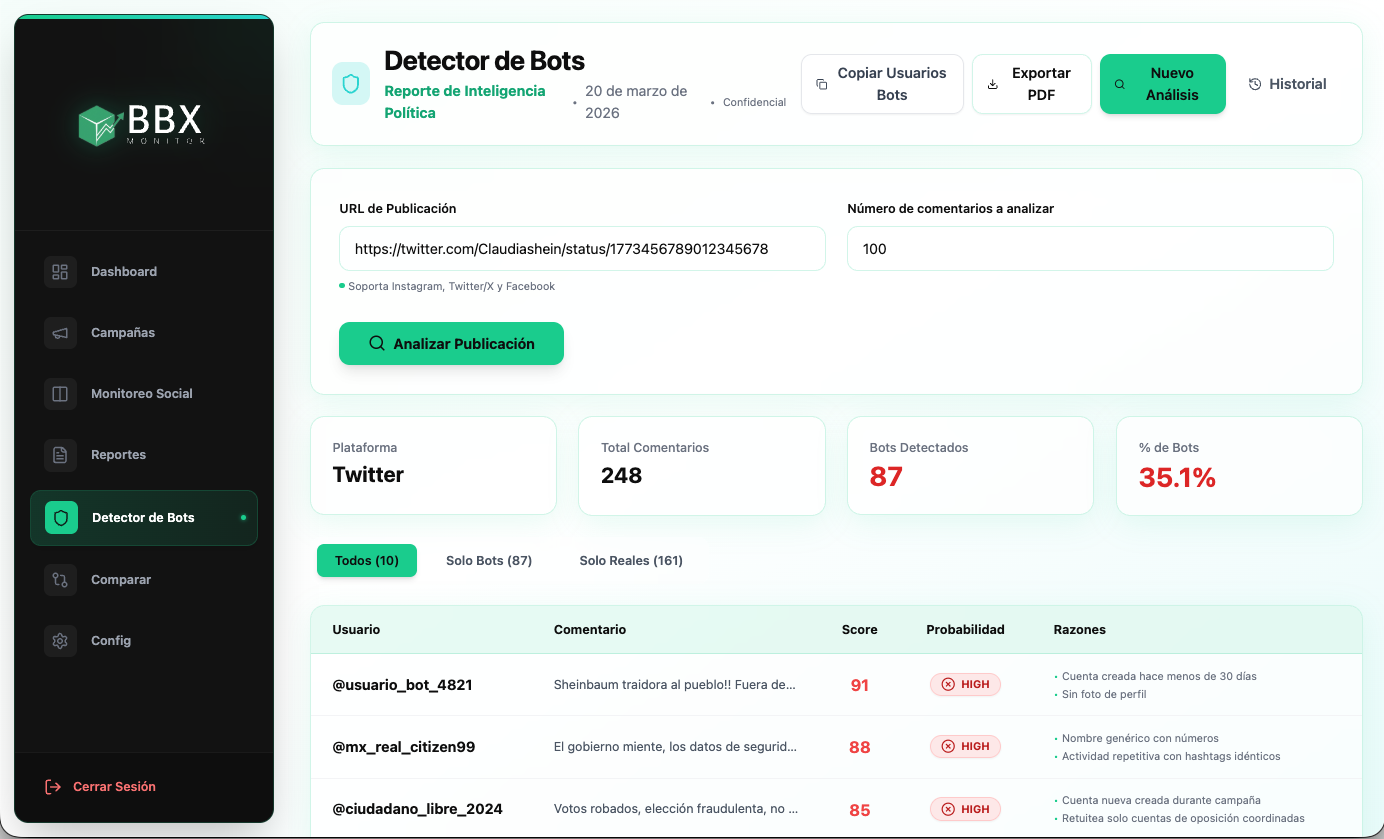Open the Comparar tool icon
Image resolution: width=1384 pixels, height=839 pixels.
click(x=60, y=579)
